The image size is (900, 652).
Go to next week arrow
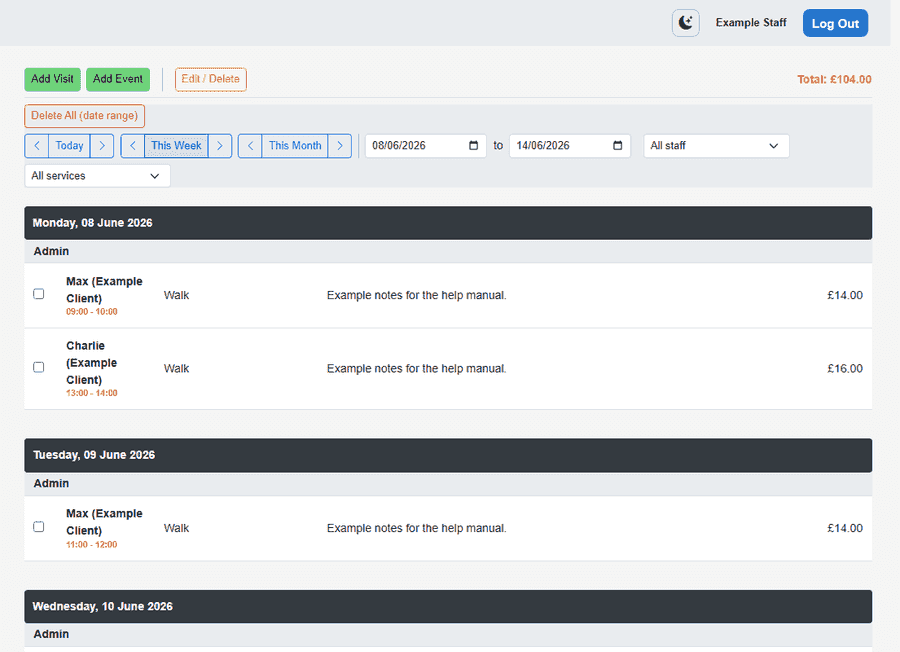pyautogui.click(x=220, y=146)
